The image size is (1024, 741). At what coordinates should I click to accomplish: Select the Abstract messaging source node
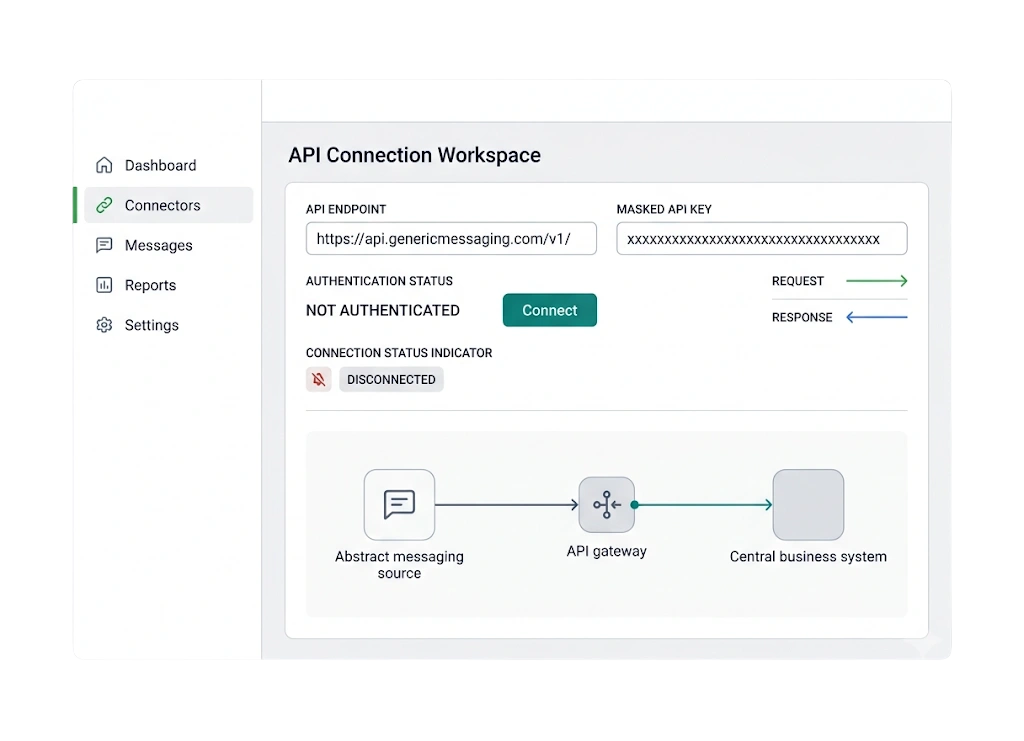(x=399, y=505)
